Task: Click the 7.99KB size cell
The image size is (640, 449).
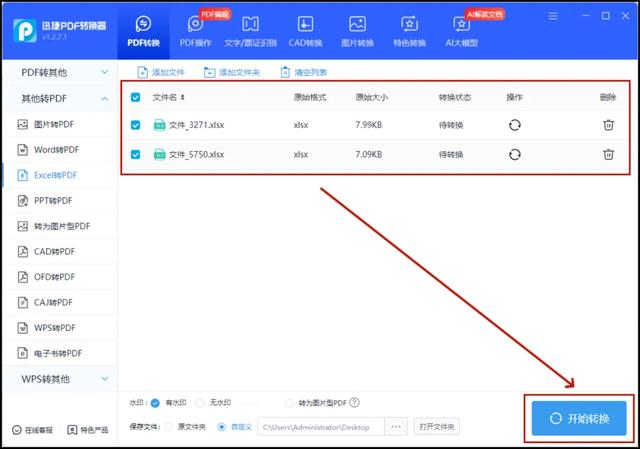Action: pyautogui.click(x=369, y=125)
